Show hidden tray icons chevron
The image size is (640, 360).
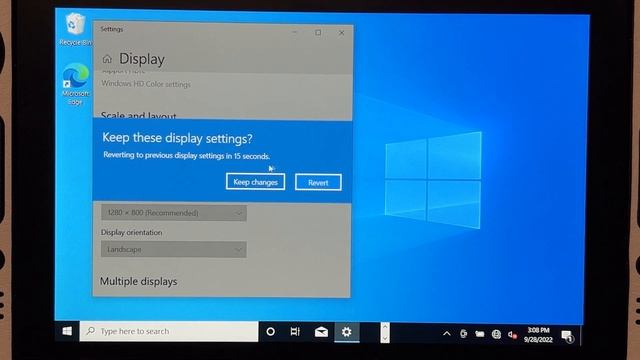tap(447, 334)
